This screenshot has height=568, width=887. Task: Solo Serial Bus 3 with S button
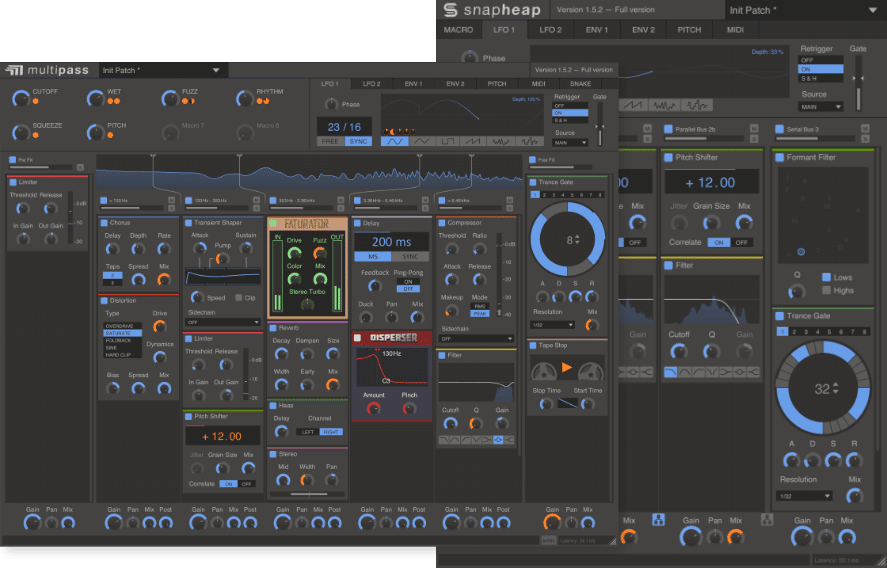(865, 139)
